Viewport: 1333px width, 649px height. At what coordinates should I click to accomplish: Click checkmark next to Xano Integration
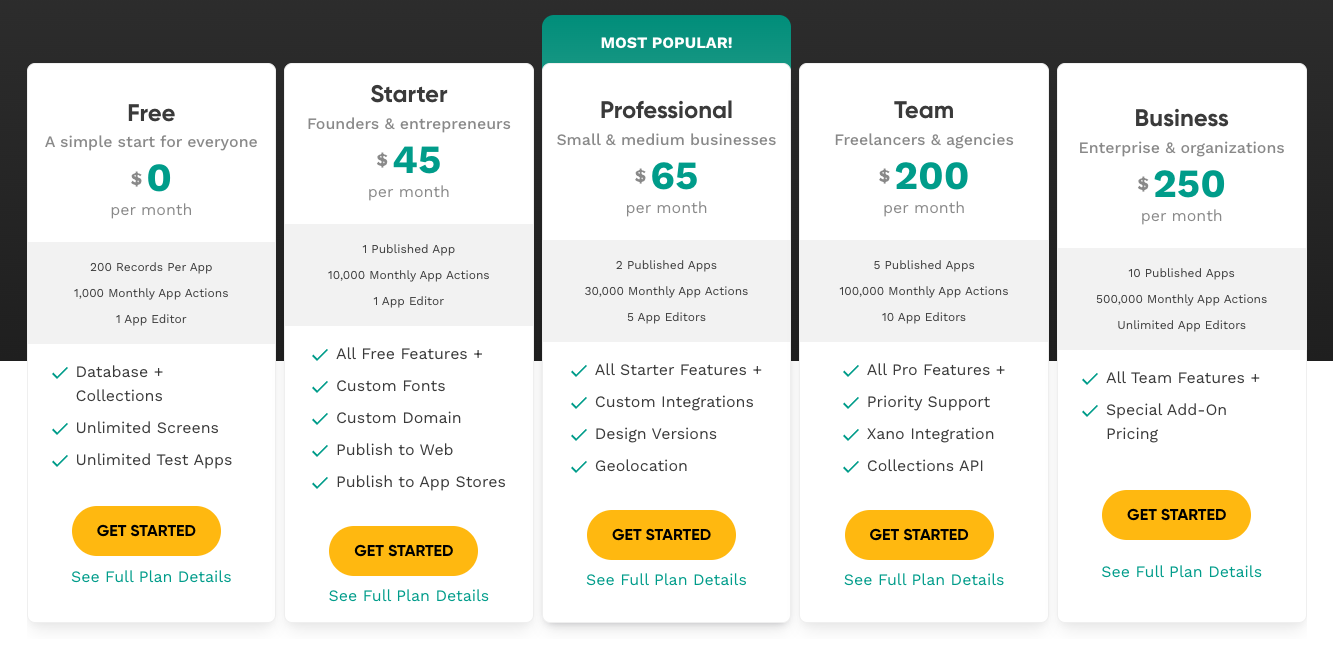click(851, 435)
